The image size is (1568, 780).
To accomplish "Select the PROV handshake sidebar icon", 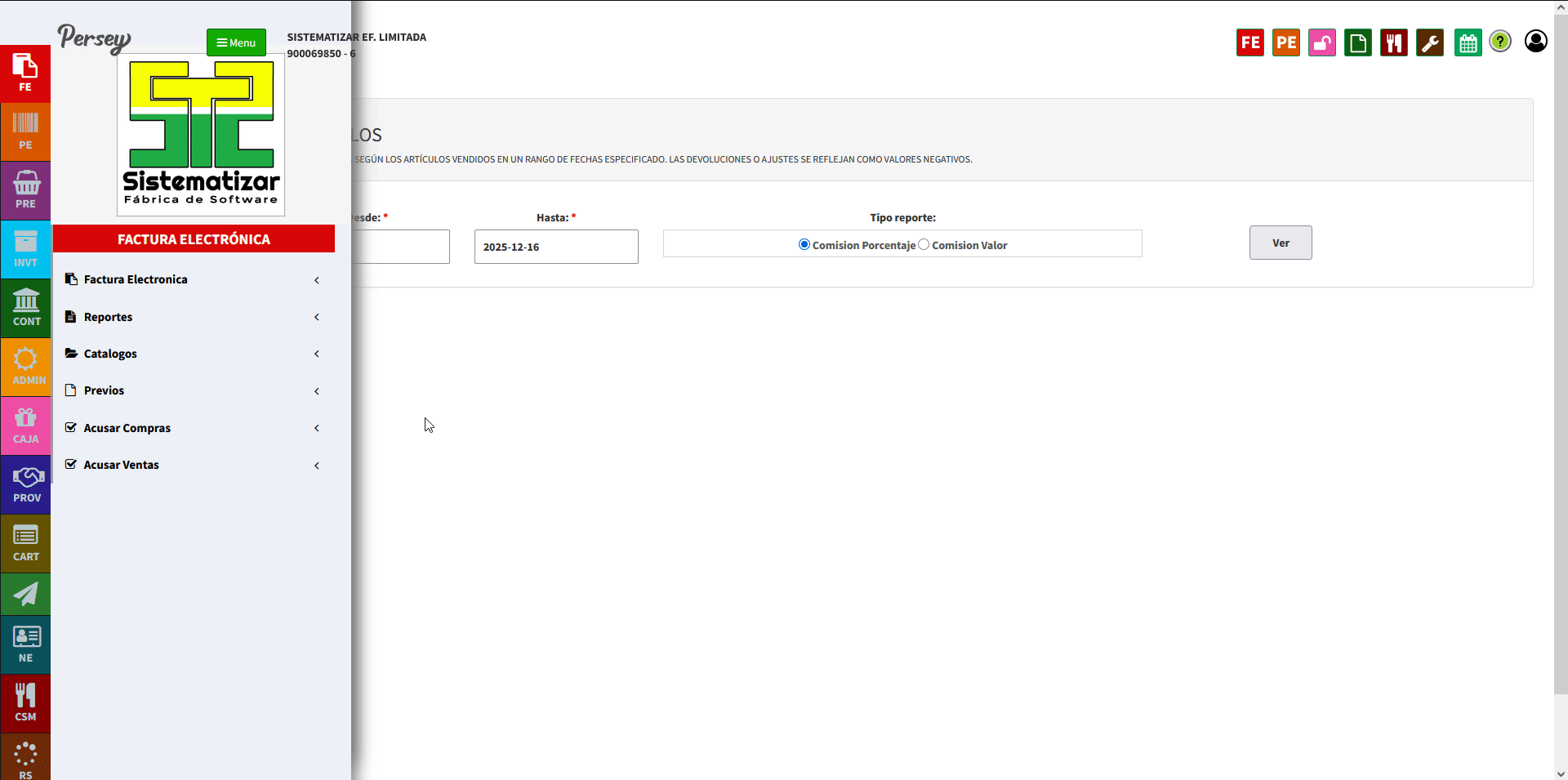I will [x=25, y=484].
